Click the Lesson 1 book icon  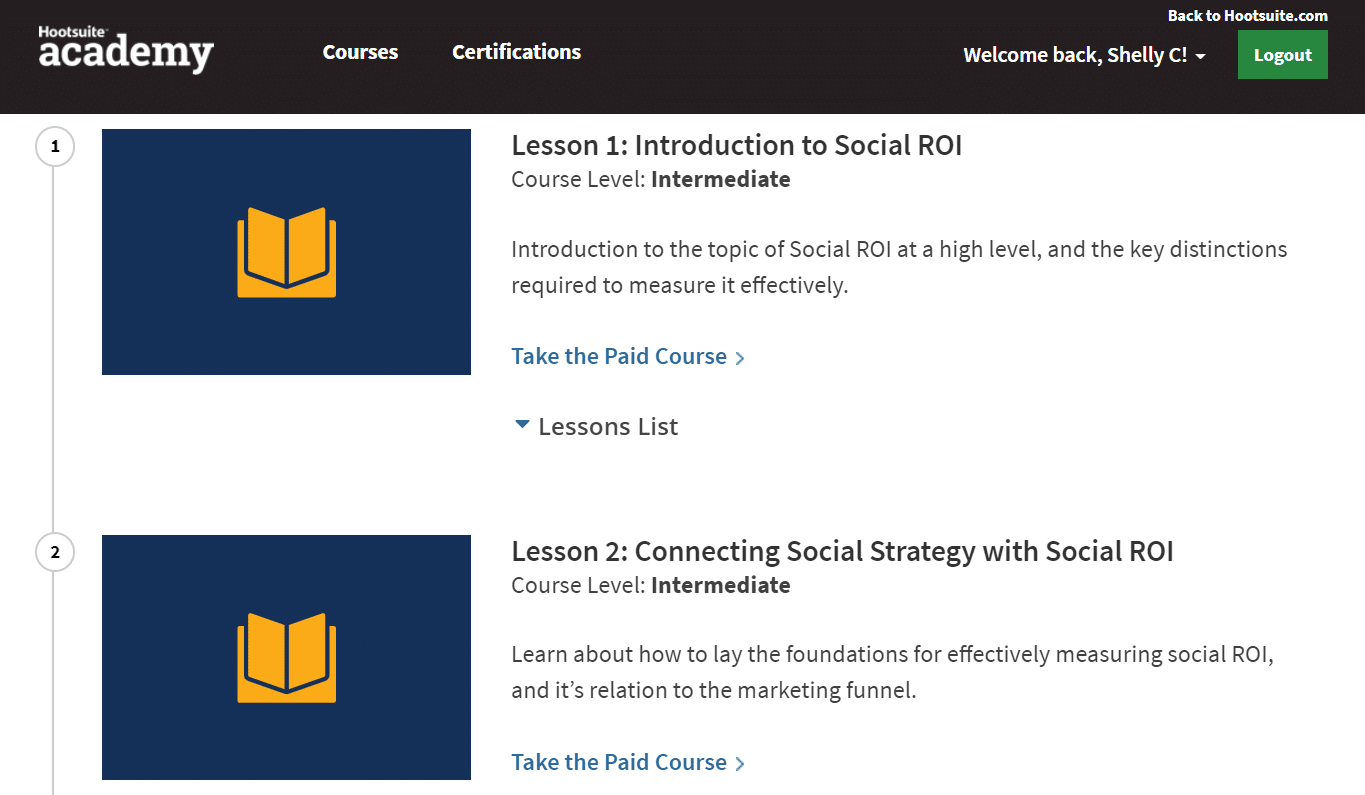(286, 252)
